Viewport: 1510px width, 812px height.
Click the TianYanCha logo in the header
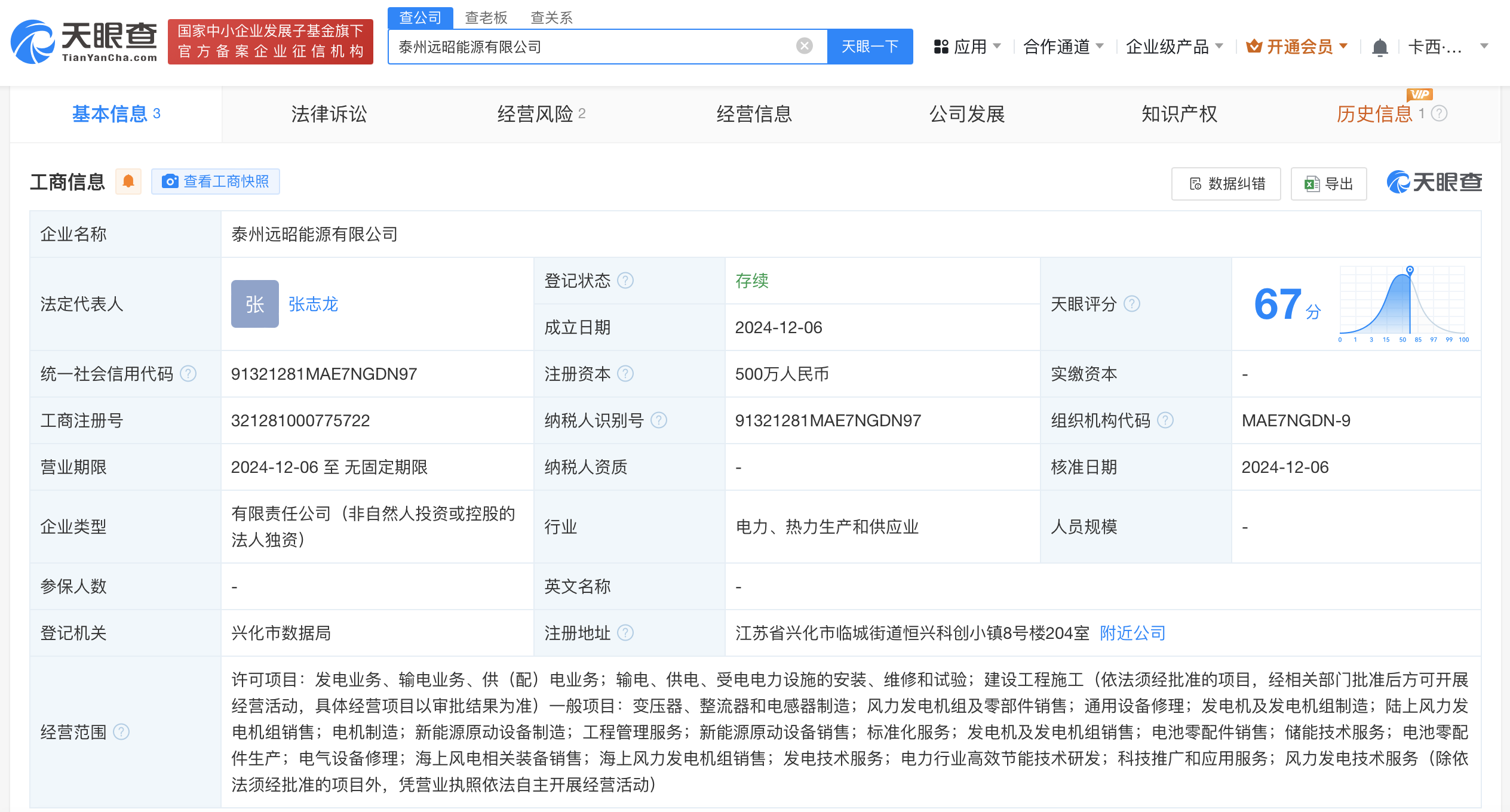tap(84, 42)
